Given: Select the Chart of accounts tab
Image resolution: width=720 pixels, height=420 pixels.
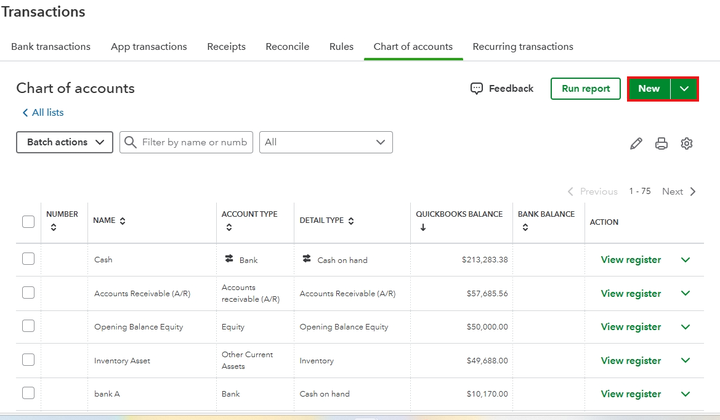Looking at the screenshot, I should [413, 47].
